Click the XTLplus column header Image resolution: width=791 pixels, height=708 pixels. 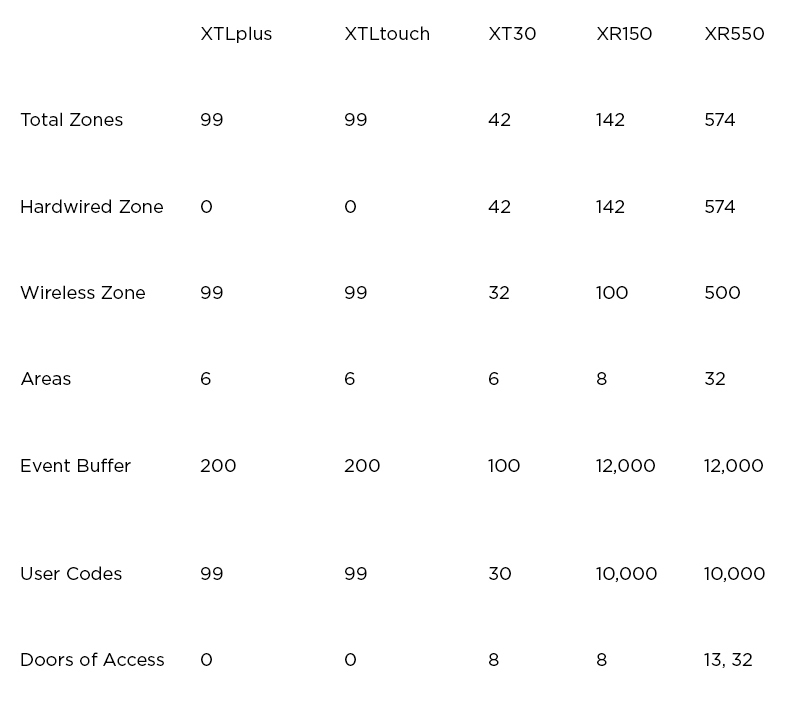[x=236, y=34]
